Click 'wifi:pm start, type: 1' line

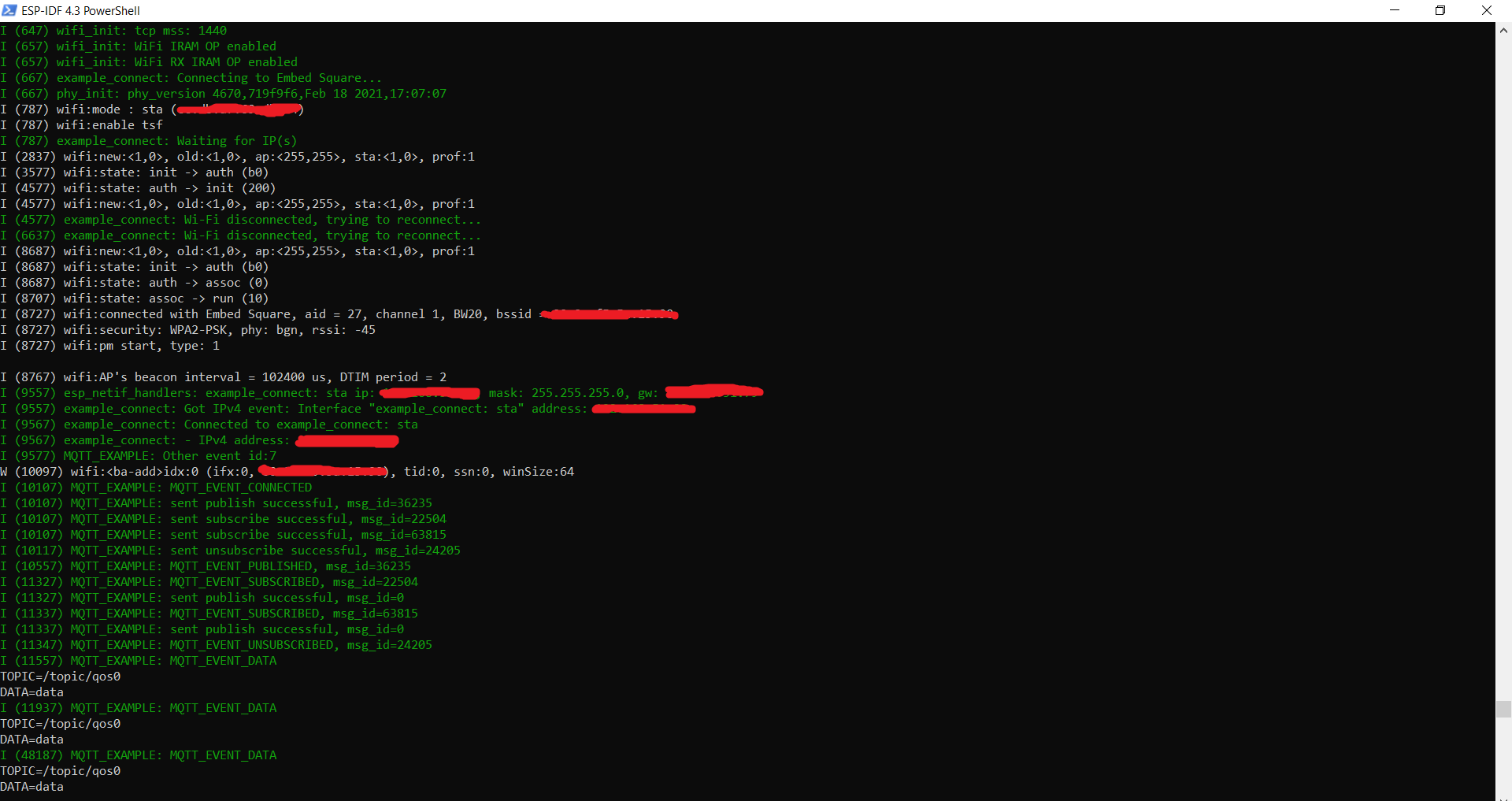pyautogui.click(x=109, y=346)
